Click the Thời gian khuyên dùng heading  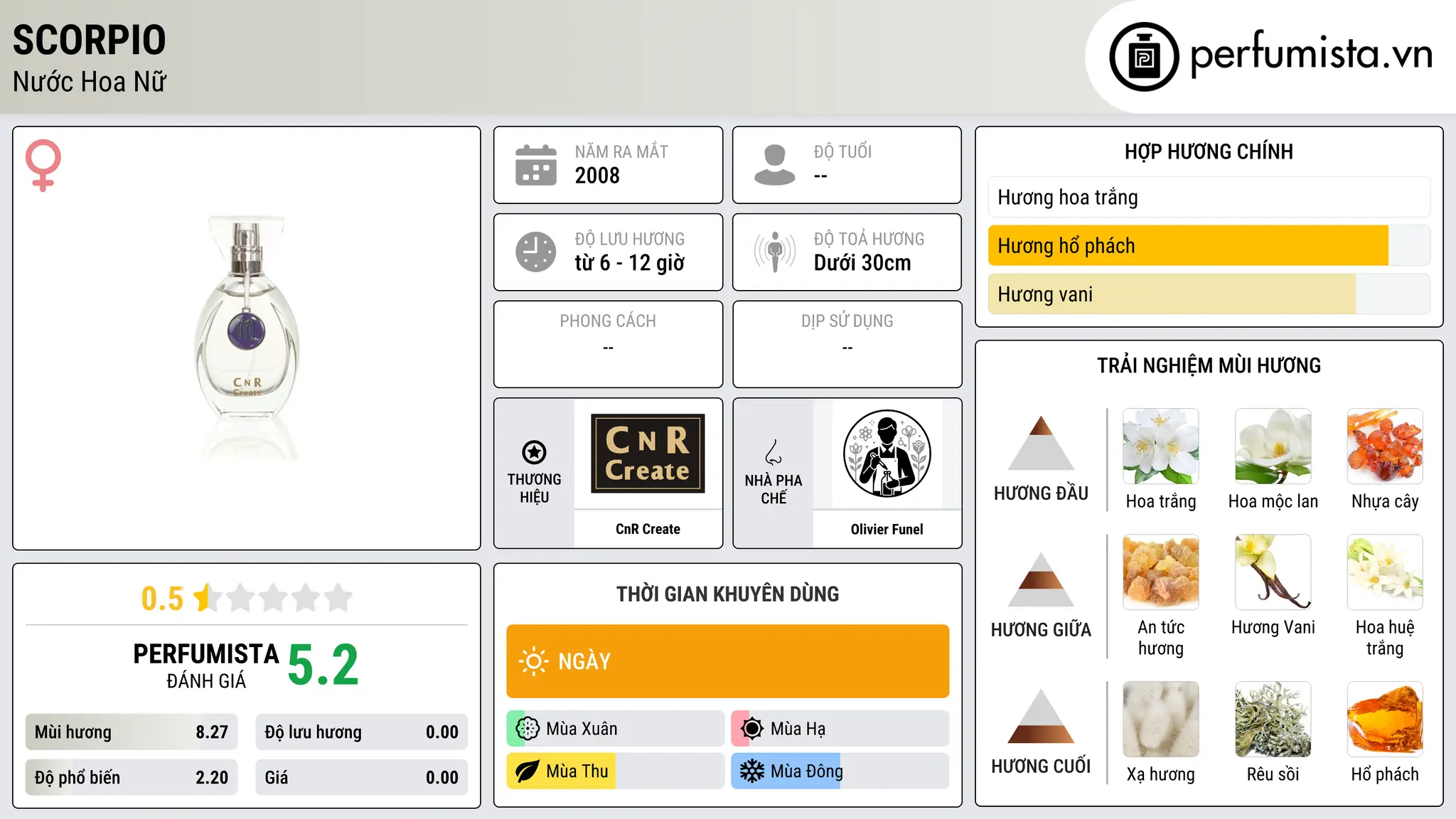(728, 594)
